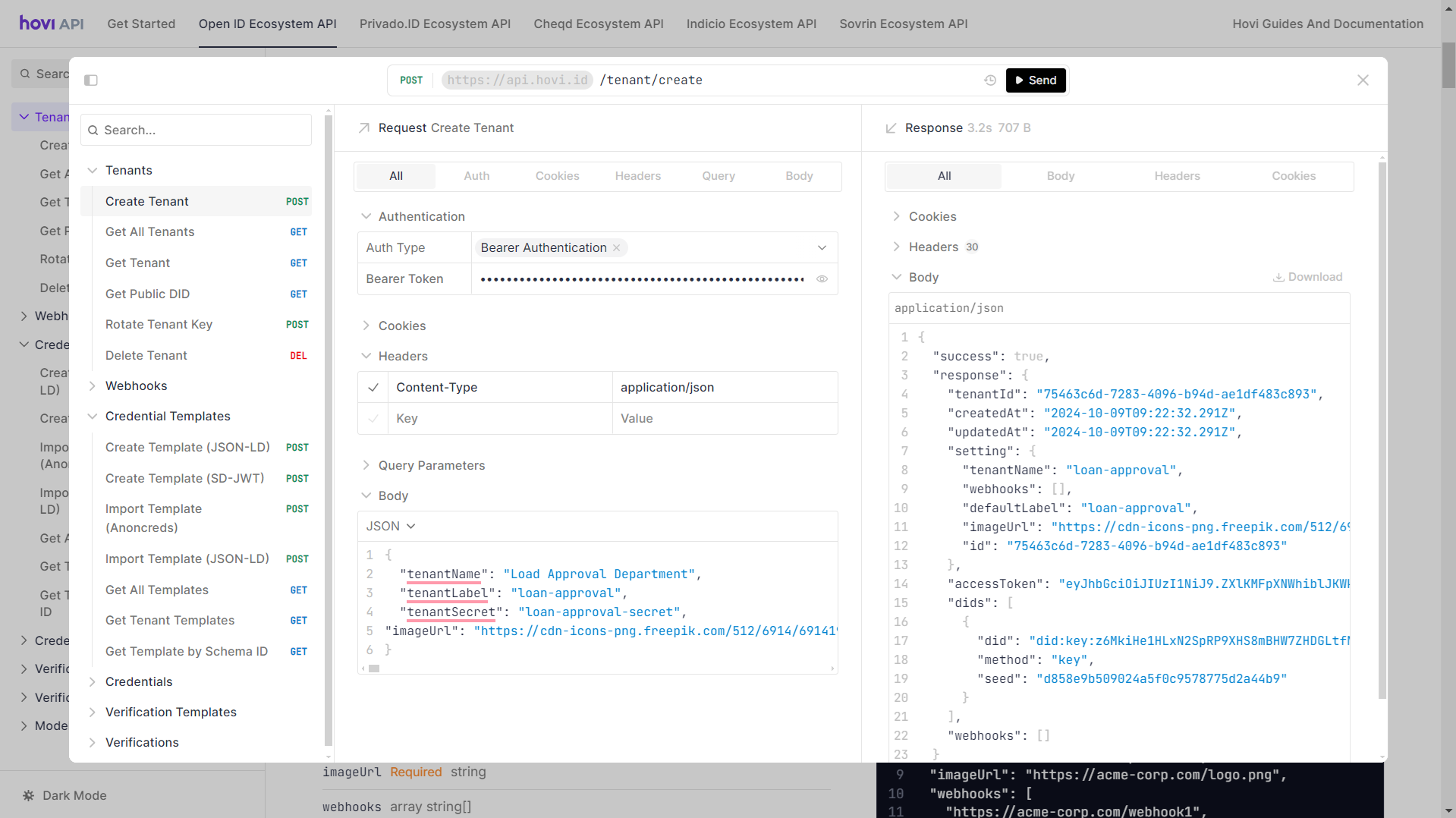Open the response Body tab
1456x818 pixels.
(1060, 176)
